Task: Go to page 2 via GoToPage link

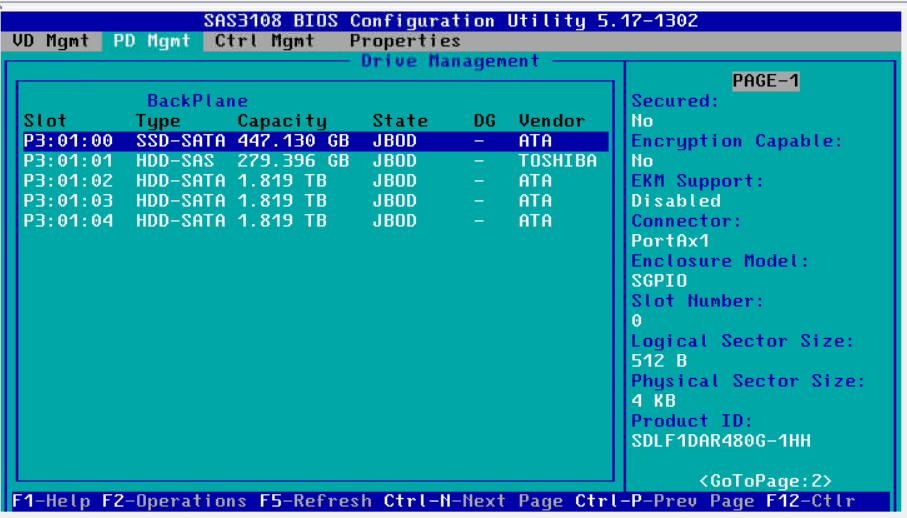Action: (765, 481)
